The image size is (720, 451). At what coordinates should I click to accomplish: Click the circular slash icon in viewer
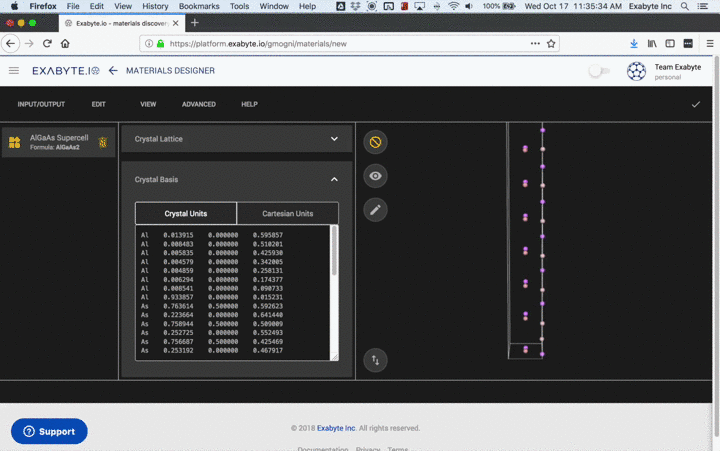375,142
